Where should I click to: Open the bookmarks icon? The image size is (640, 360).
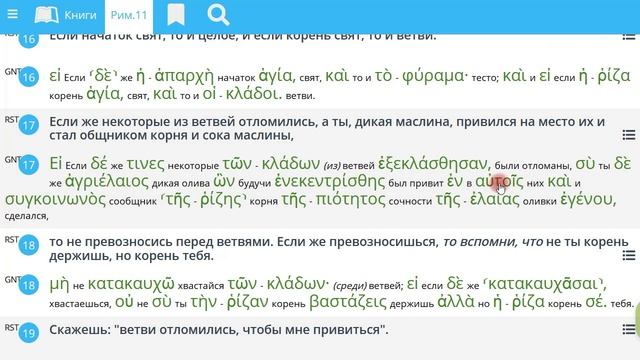pos(176,15)
